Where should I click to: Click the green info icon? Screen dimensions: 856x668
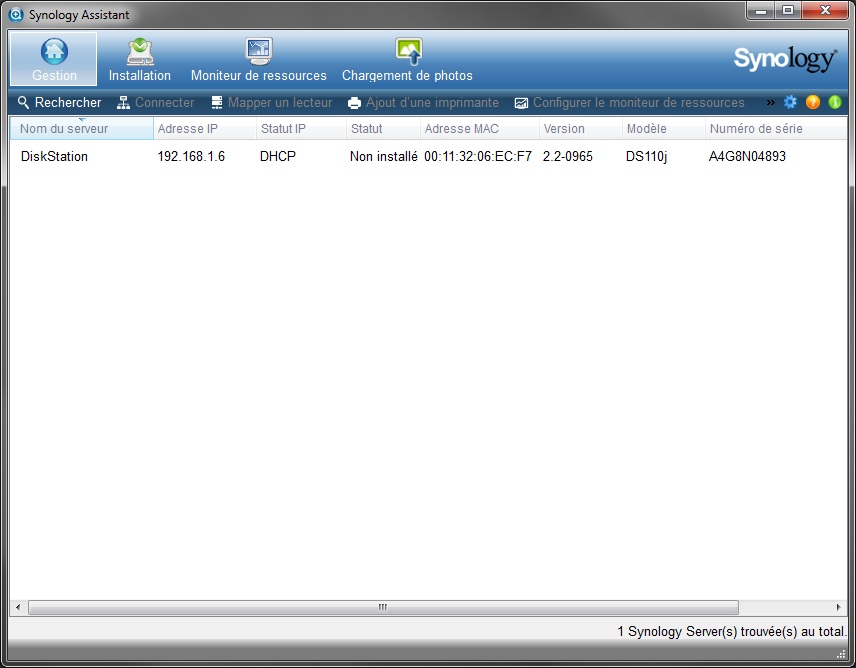pos(835,102)
